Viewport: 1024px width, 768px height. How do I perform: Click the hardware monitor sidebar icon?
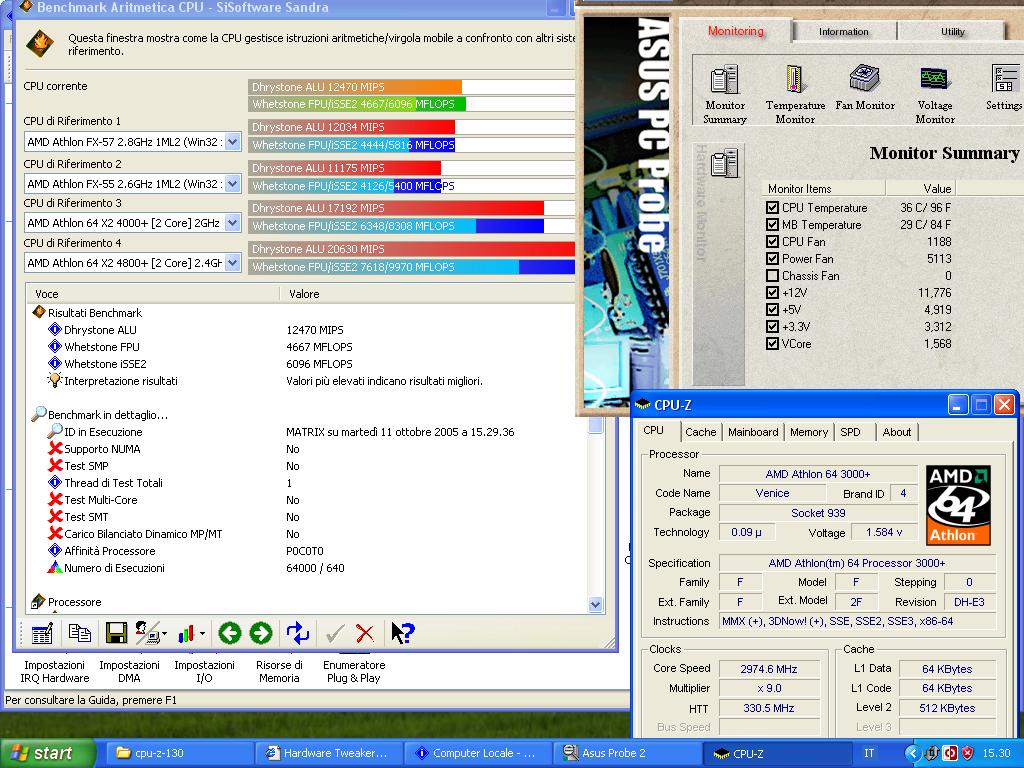(724, 163)
